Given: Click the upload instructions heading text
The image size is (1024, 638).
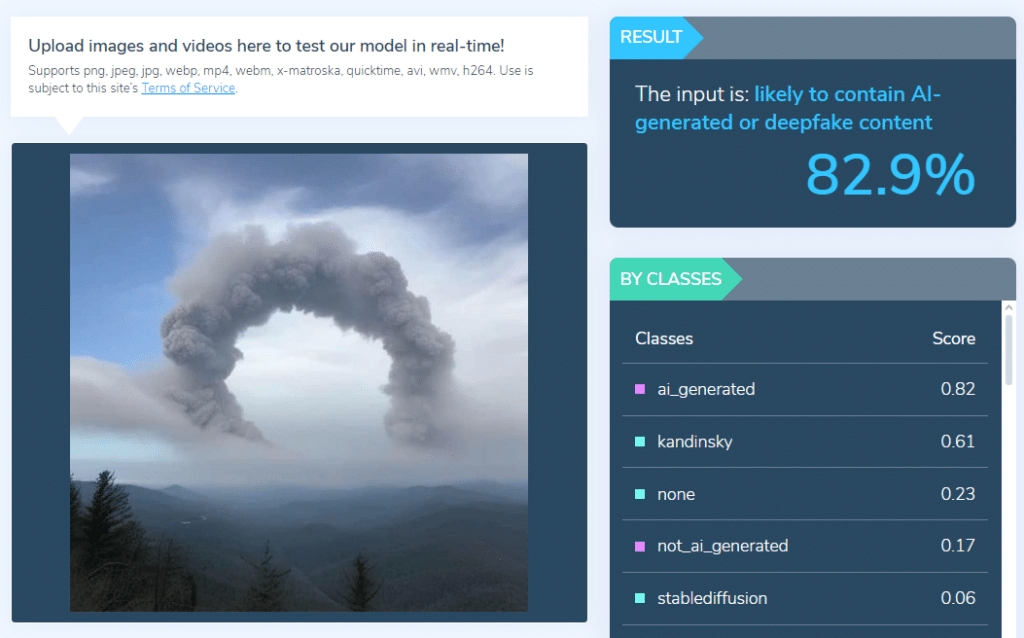Looking at the screenshot, I should click(266, 46).
